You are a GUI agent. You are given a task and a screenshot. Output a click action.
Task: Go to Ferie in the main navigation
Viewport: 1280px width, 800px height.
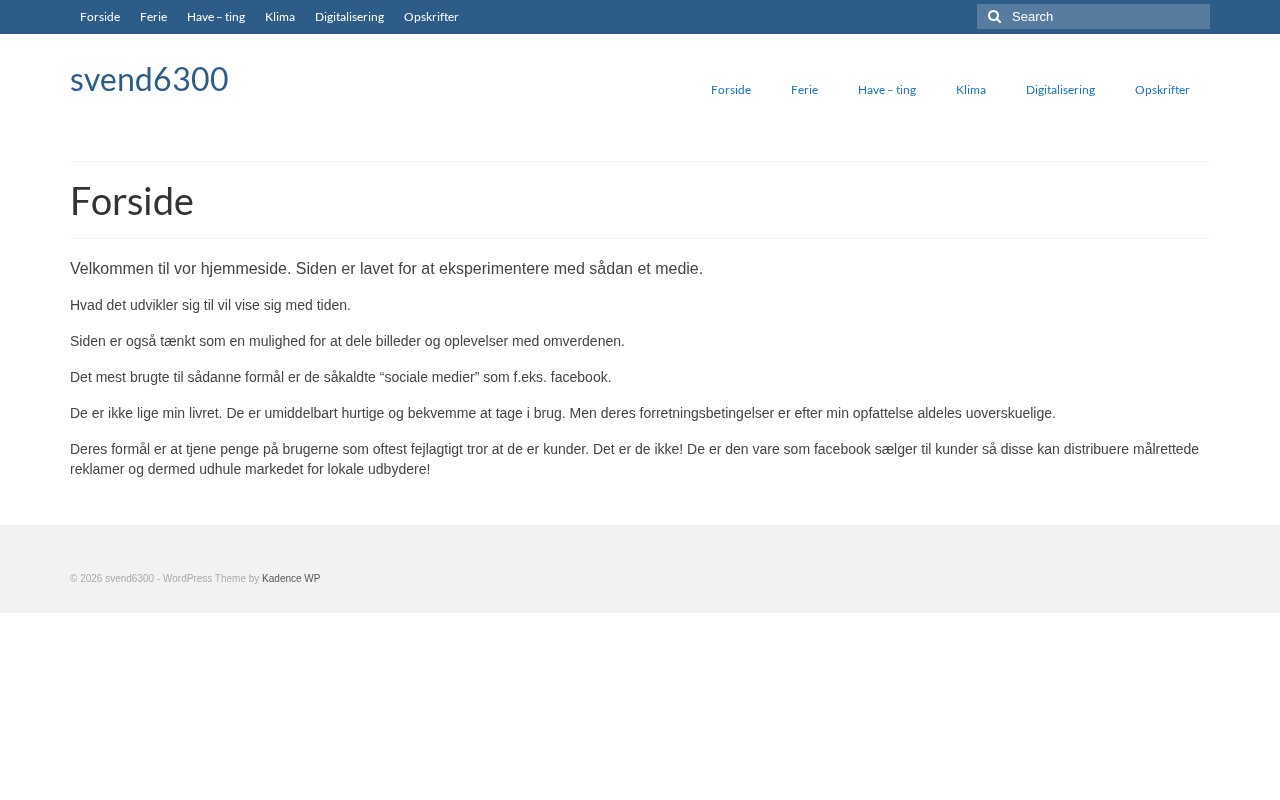pyautogui.click(x=804, y=90)
